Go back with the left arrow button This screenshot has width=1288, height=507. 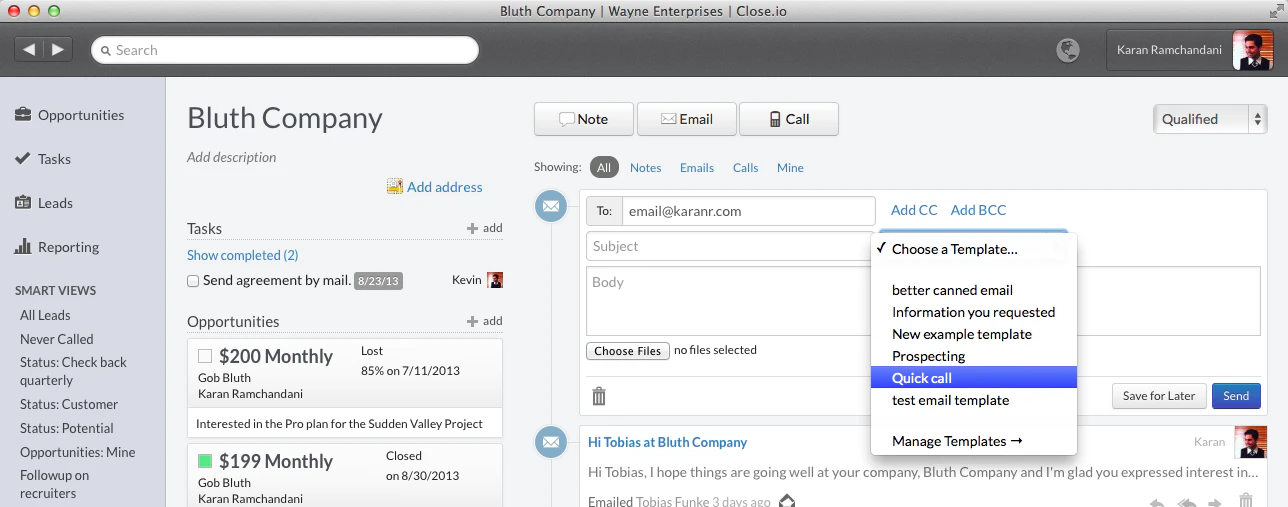29,49
